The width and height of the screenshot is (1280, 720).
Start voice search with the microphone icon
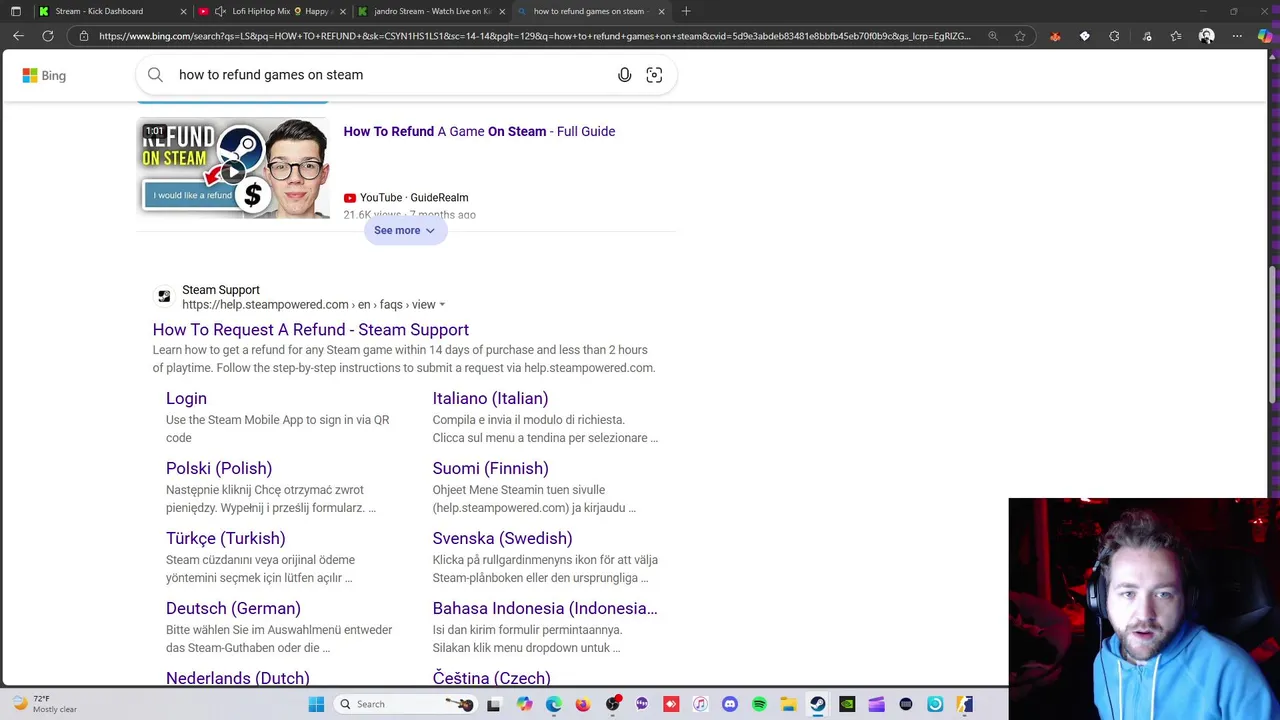click(625, 75)
